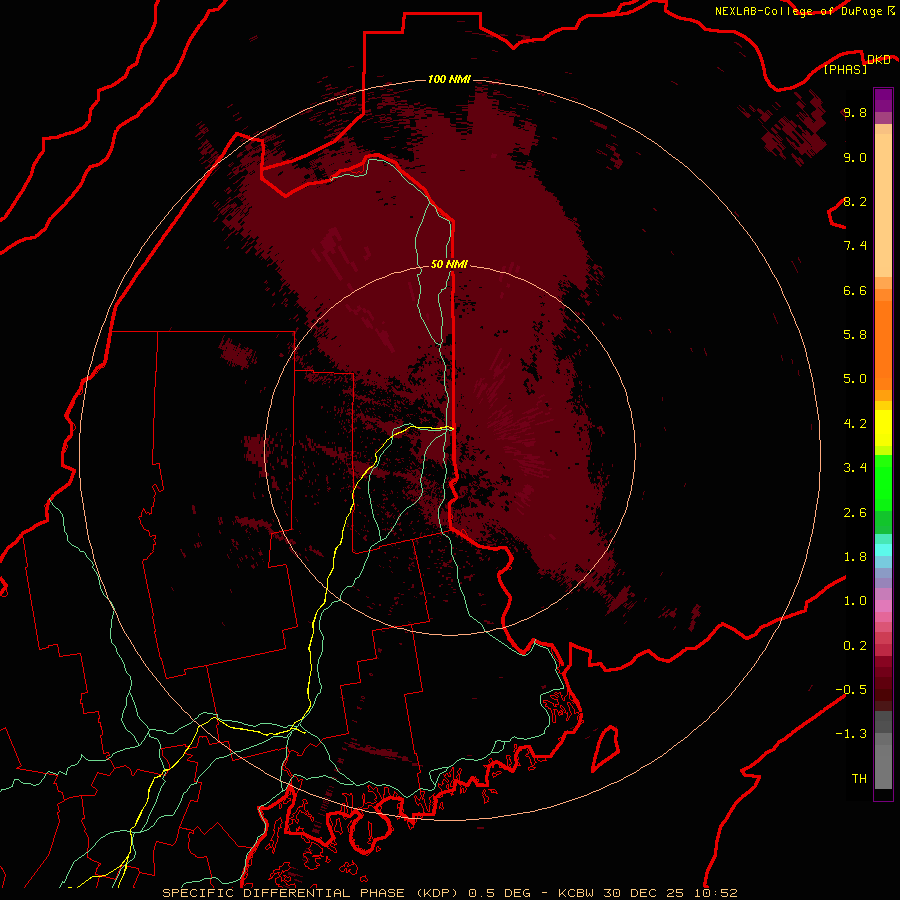Click the -1.3 value on the color scale

851,734
